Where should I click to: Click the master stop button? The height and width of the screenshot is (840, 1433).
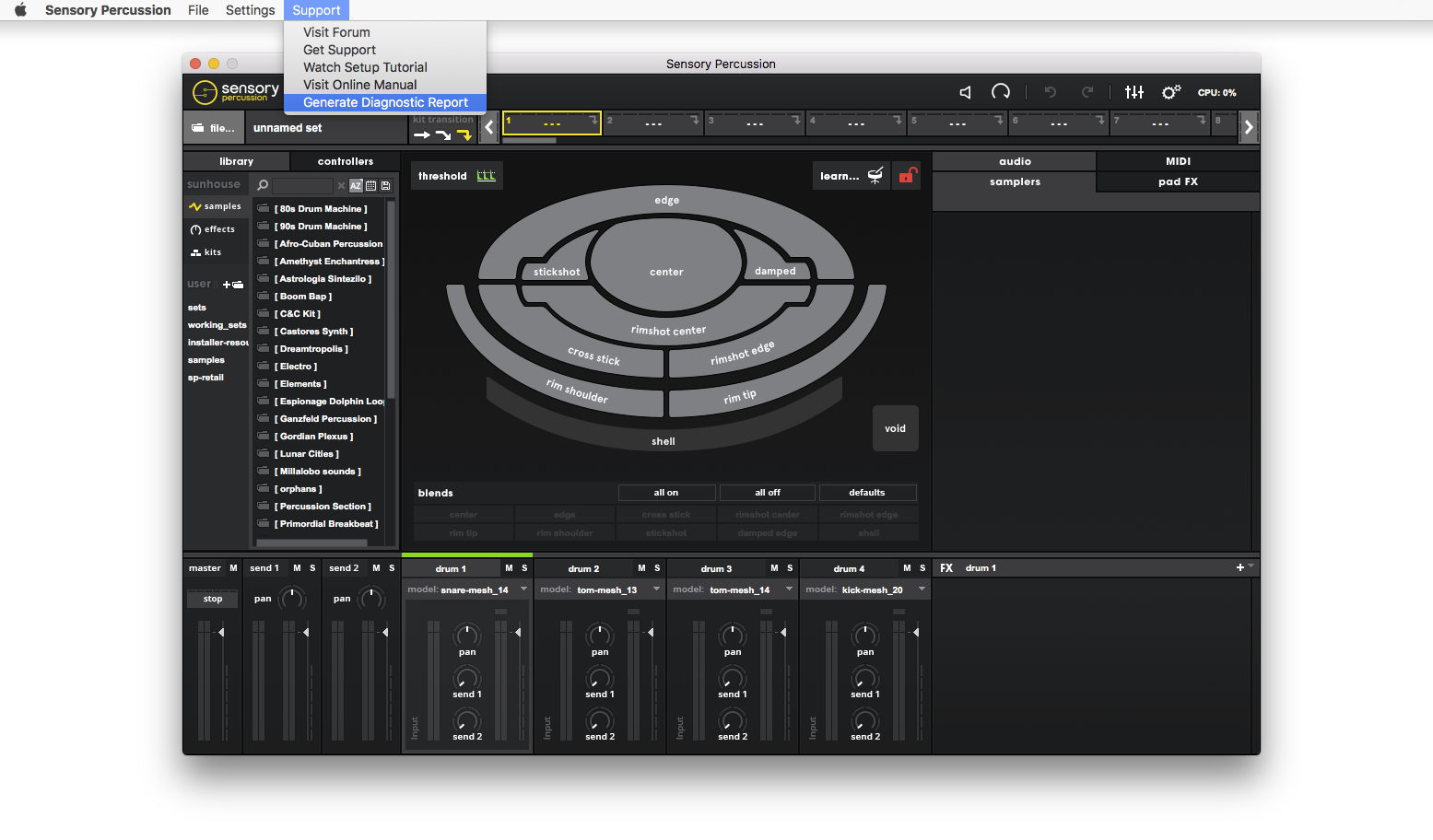coord(213,599)
